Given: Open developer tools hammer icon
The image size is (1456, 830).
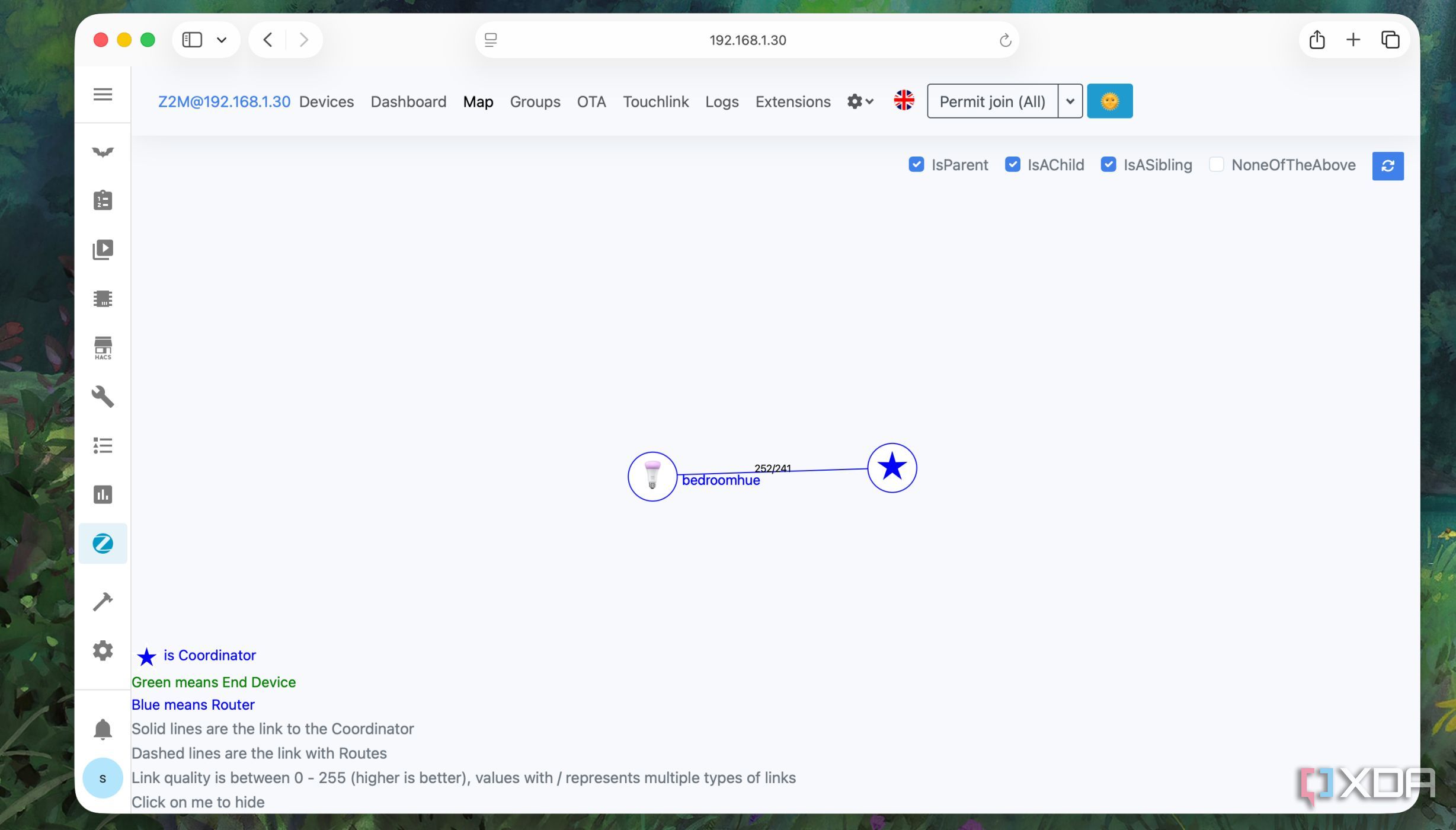Looking at the screenshot, I should 103,601.
